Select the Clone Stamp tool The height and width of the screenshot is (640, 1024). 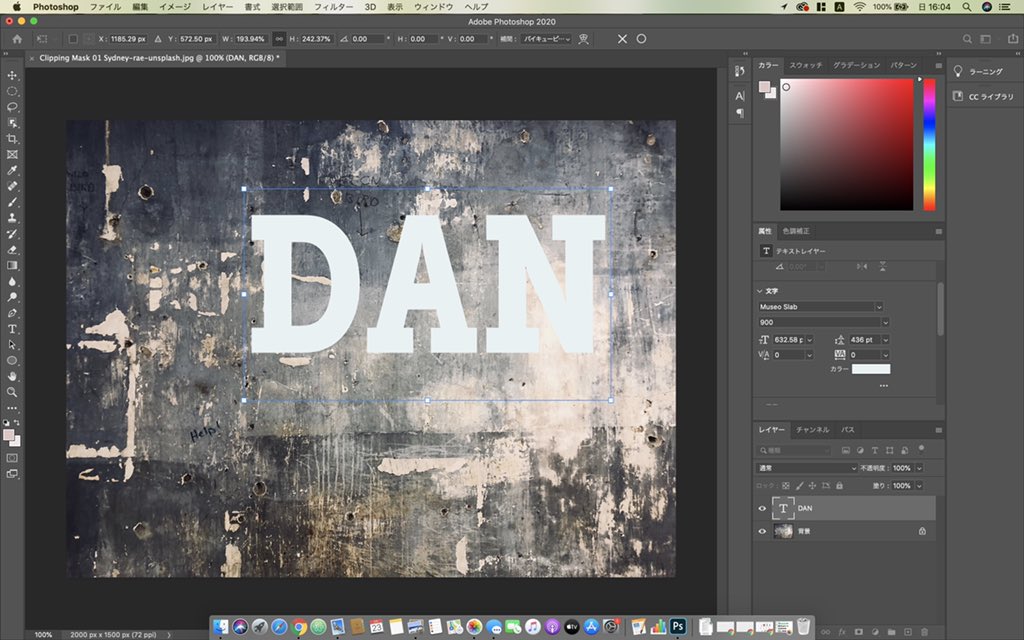coord(12,218)
